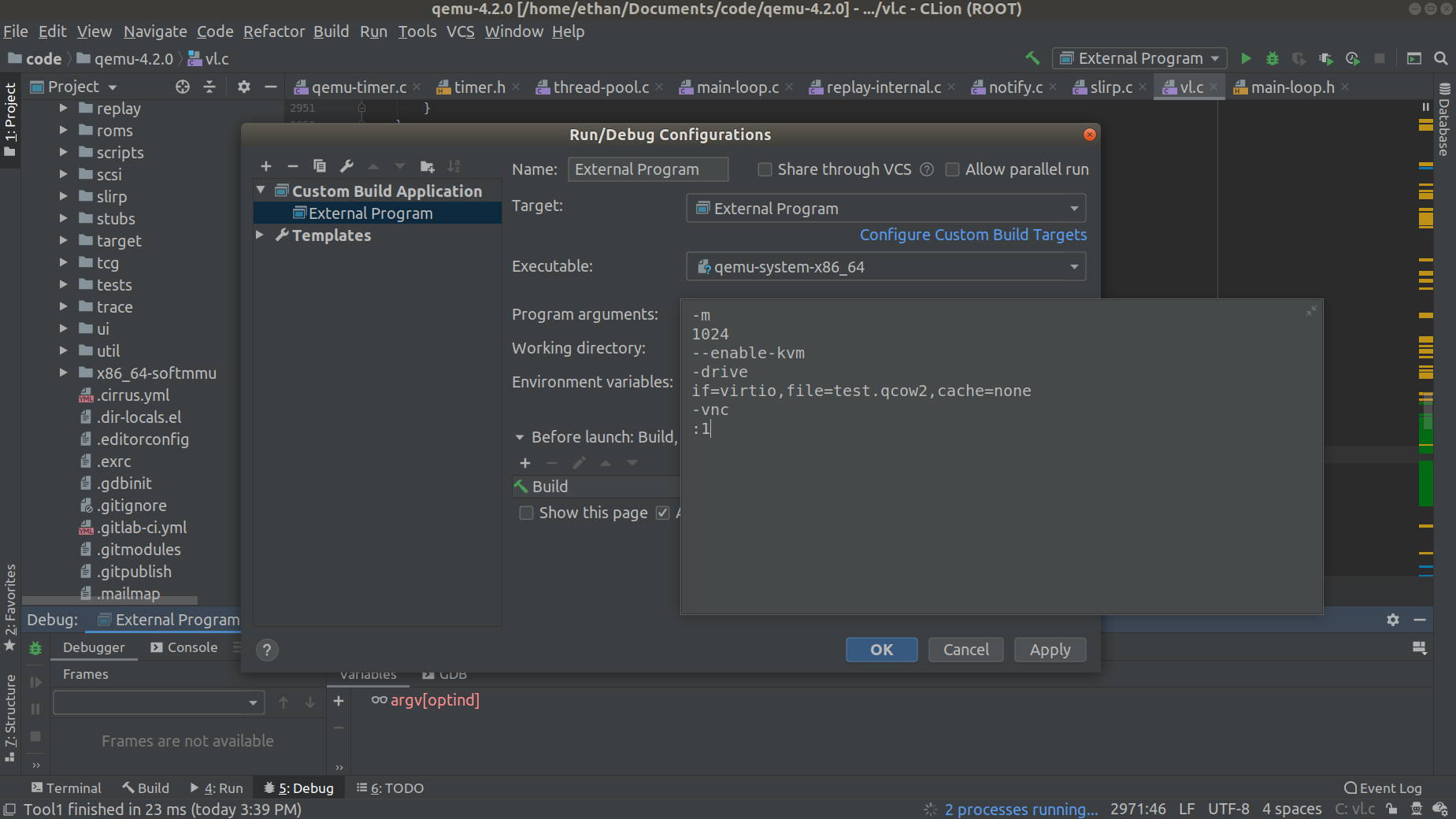Close the Run/Debug Configurations dialog
Image resolution: width=1456 pixels, height=819 pixels.
1090,135
